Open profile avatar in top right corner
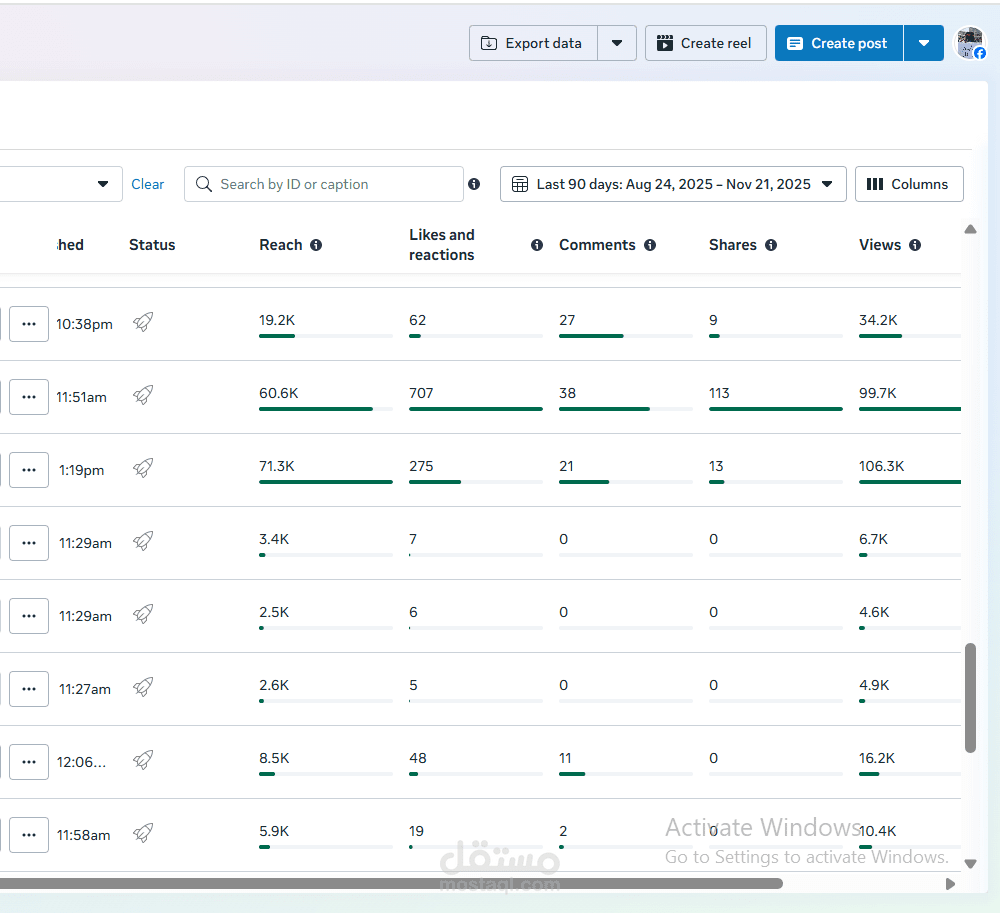1000x913 pixels. pyautogui.click(x=971, y=43)
